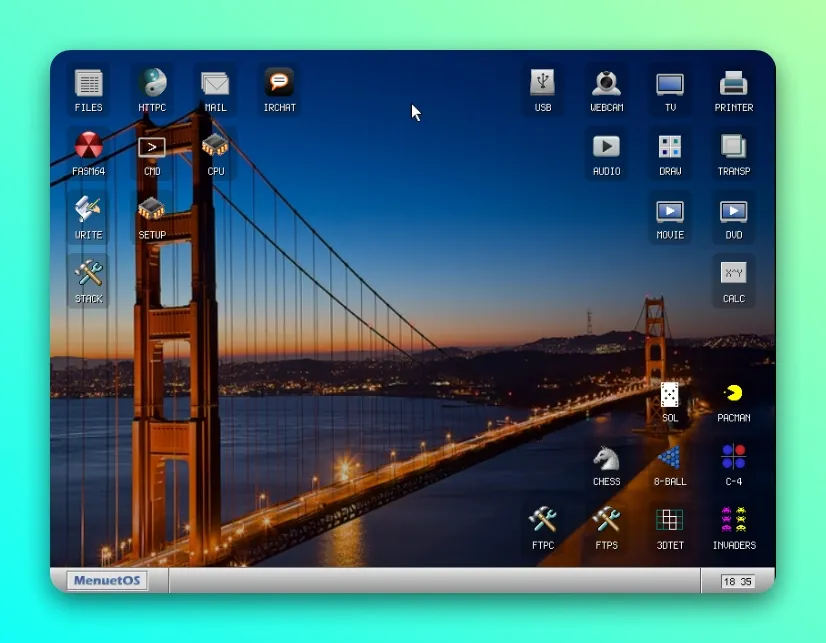Screen dimensions: 826x643
Task: Launch the CHESS knight icon
Action: coord(606,467)
